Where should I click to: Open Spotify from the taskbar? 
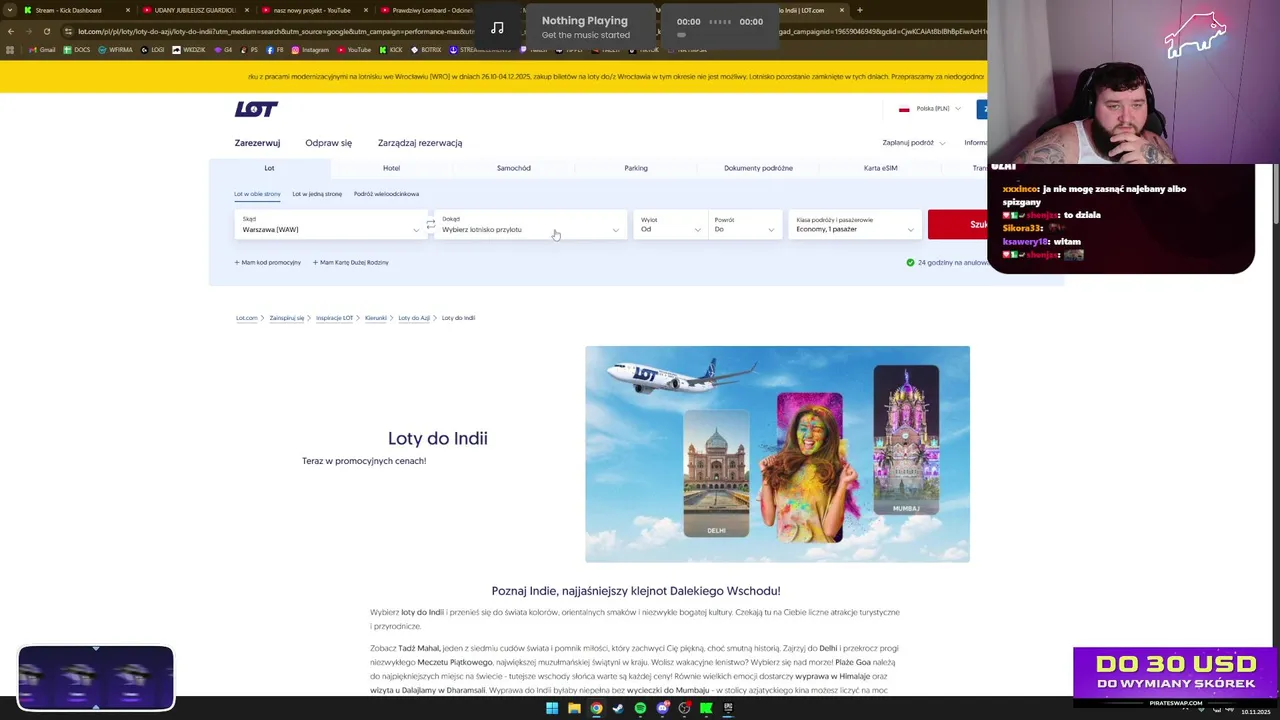640,708
